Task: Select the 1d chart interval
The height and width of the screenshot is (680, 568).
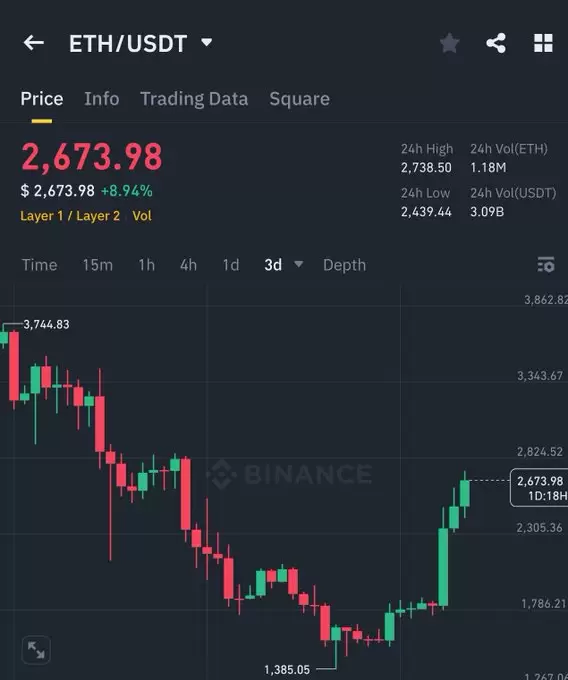Action: point(231,265)
